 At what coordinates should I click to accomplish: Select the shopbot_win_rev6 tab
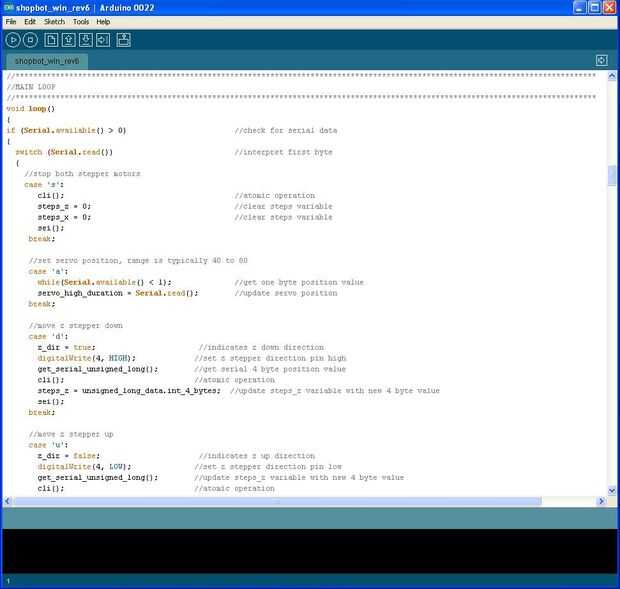point(47,61)
